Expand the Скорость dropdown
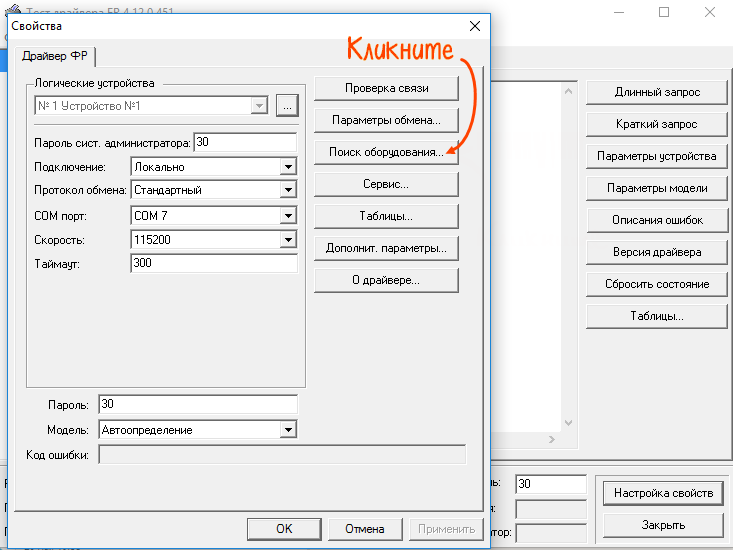Screen dimensions: 733x550 click(x=288, y=240)
